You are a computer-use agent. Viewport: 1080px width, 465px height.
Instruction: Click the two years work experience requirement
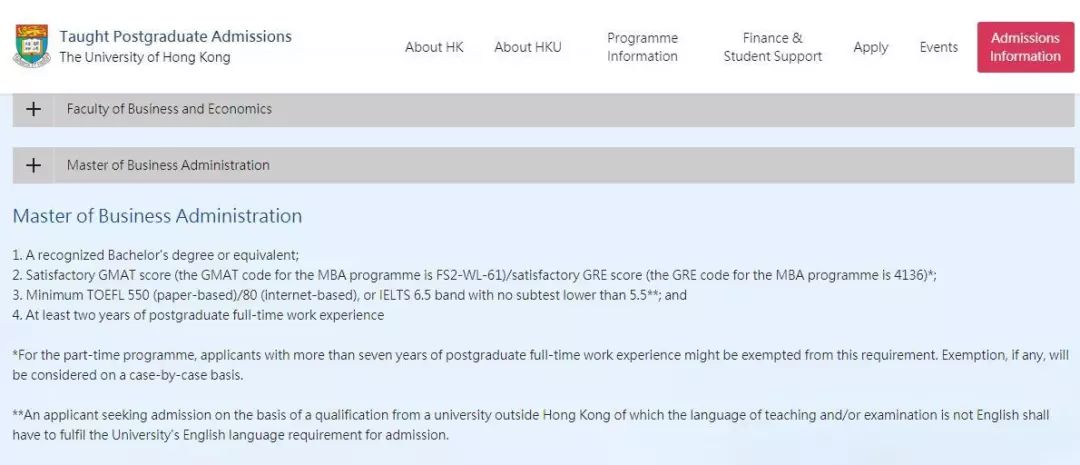(198, 315)
